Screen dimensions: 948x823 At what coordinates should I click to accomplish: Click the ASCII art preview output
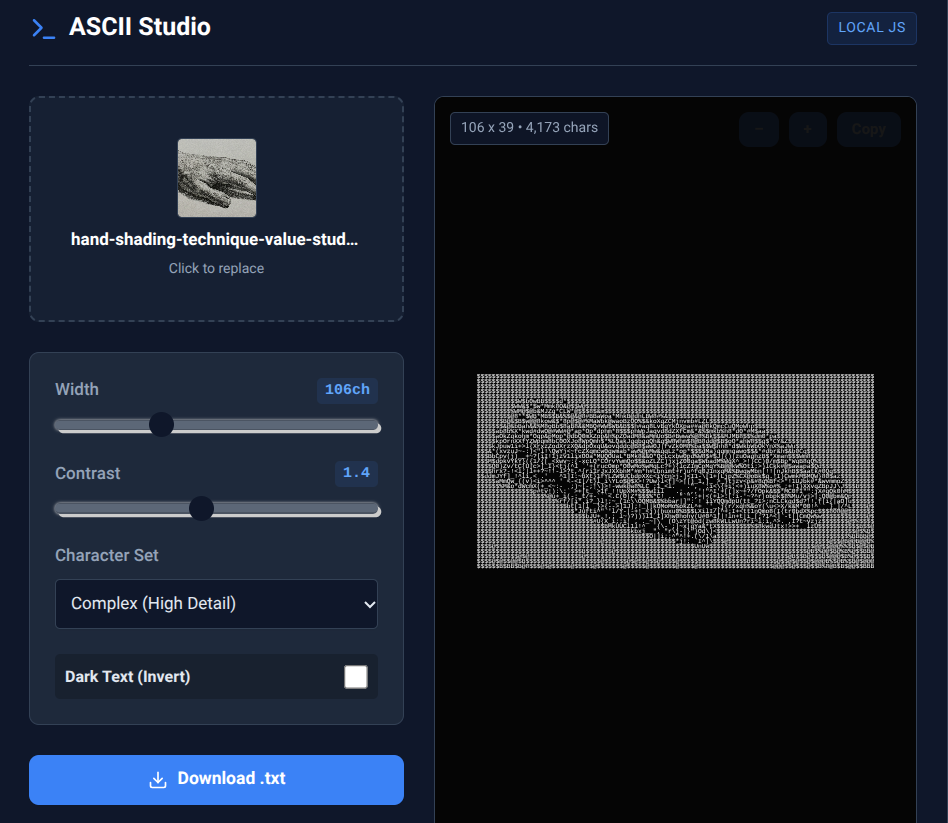tap(675, 471)
